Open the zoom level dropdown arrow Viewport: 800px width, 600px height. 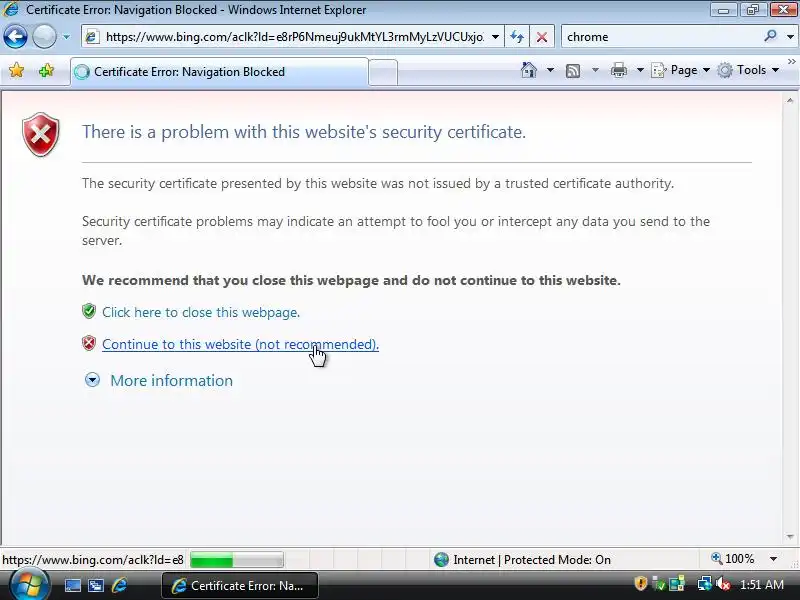point(773,559)
